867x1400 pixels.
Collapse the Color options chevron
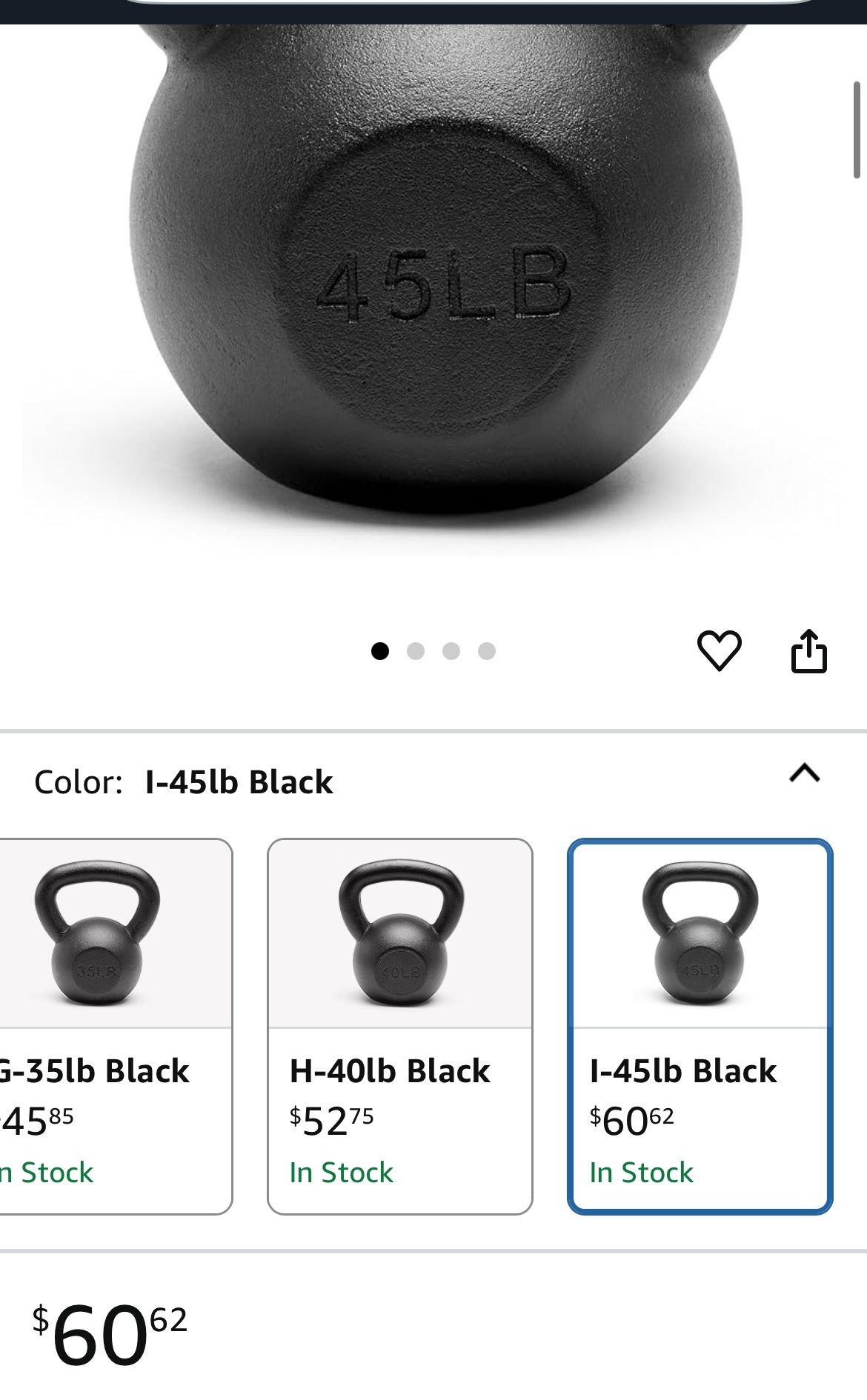coord(805,773)
